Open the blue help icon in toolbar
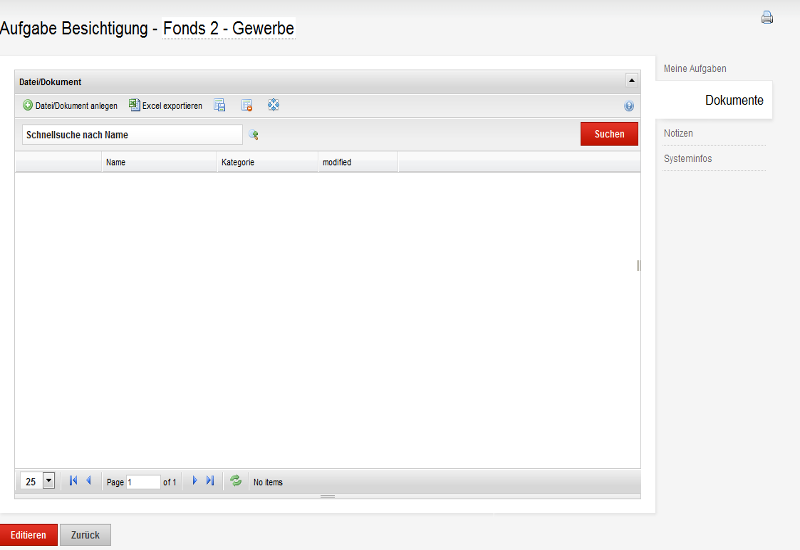 tap(629, 106)
